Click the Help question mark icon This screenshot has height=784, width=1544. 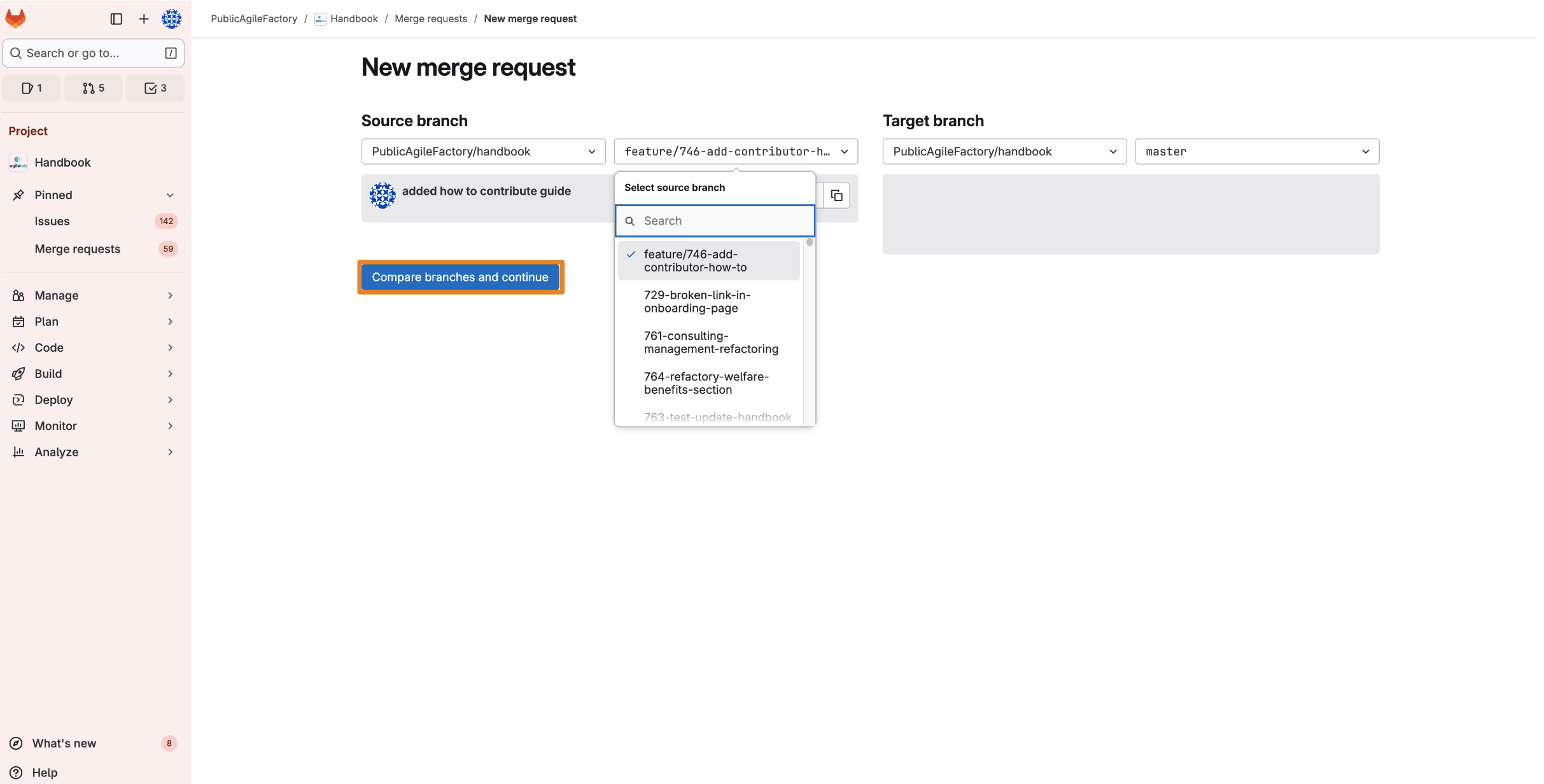pos(16,773)
